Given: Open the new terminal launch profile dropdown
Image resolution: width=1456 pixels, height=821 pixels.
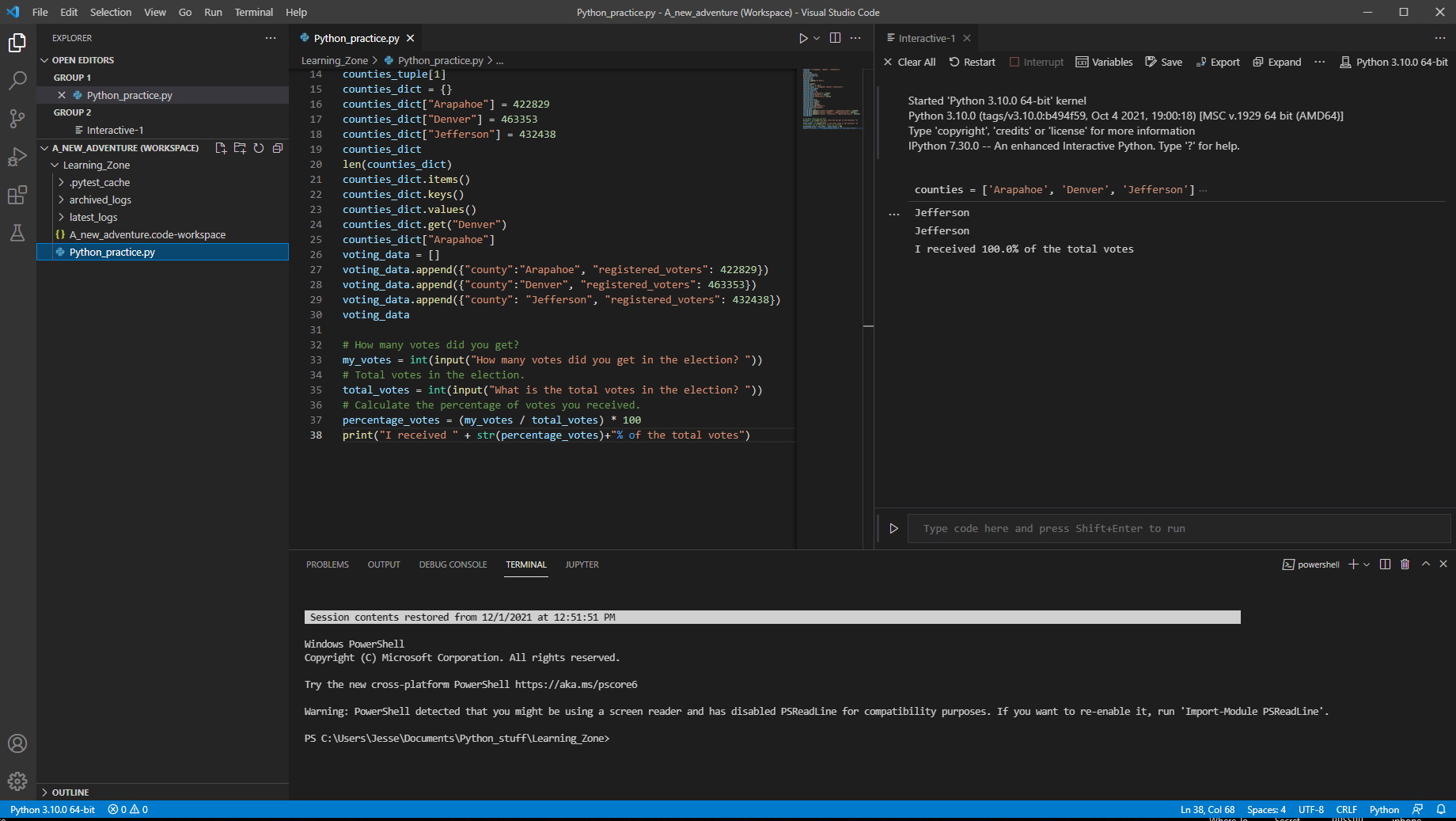Looking at the screenshot, I should click(x=1367, y=564).
